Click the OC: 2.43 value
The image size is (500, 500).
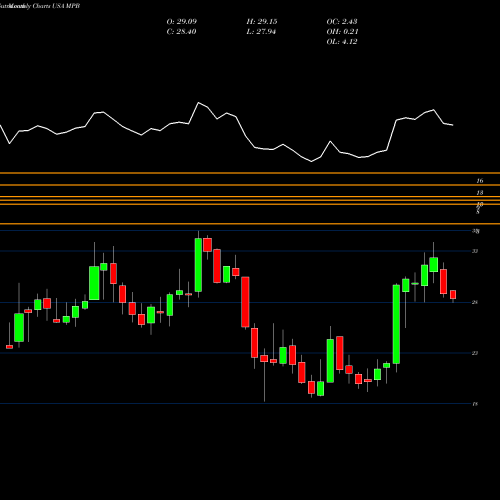pyautogui.click(x=342, y=22)
